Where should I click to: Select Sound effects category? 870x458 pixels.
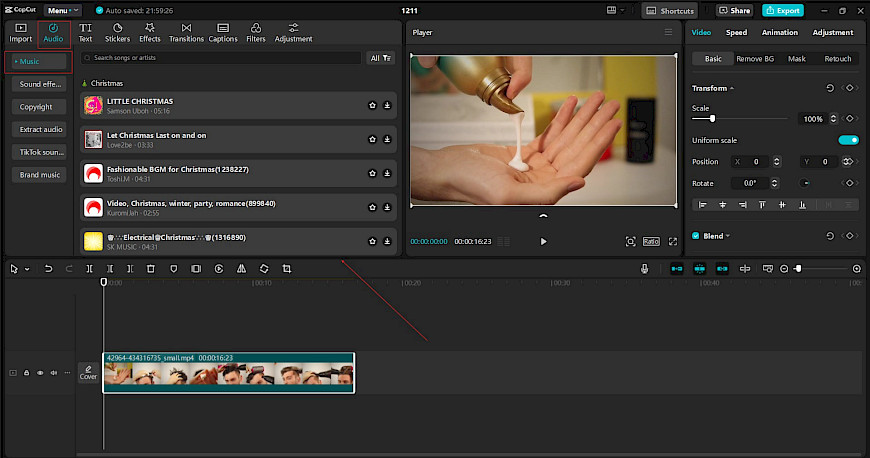pyautogui.click(x=39, y=84)
